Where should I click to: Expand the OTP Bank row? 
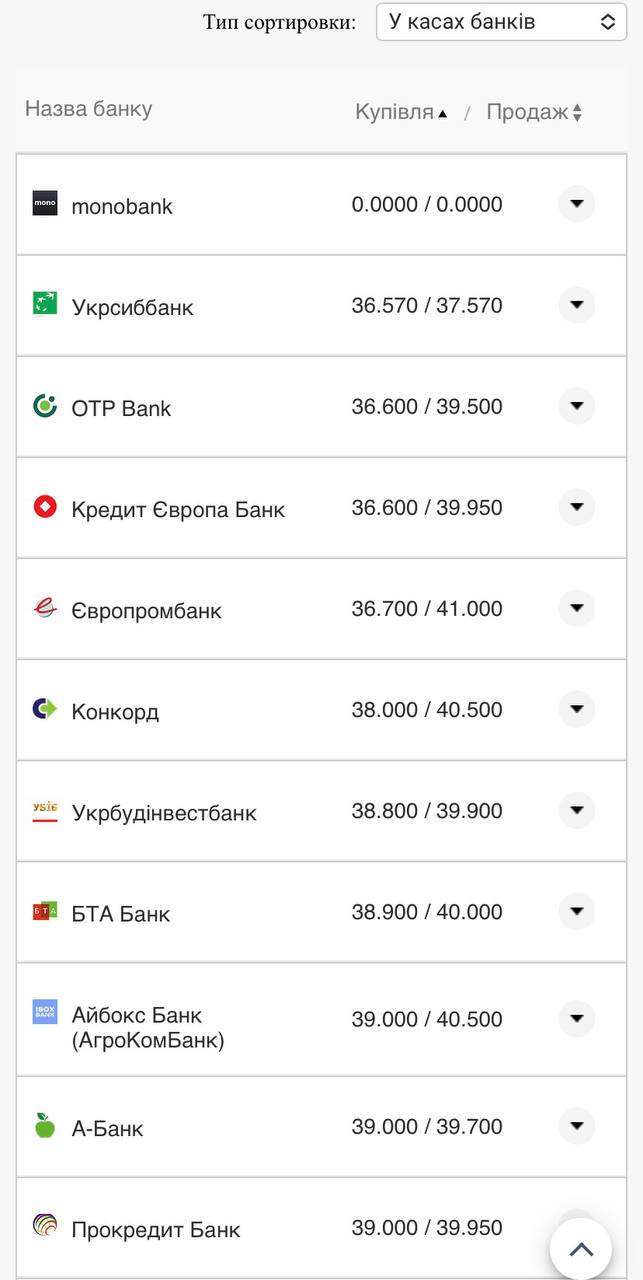577,406
